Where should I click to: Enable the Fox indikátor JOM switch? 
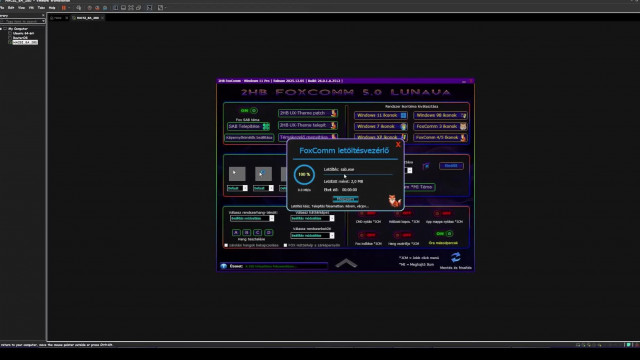tap(367, 235)
